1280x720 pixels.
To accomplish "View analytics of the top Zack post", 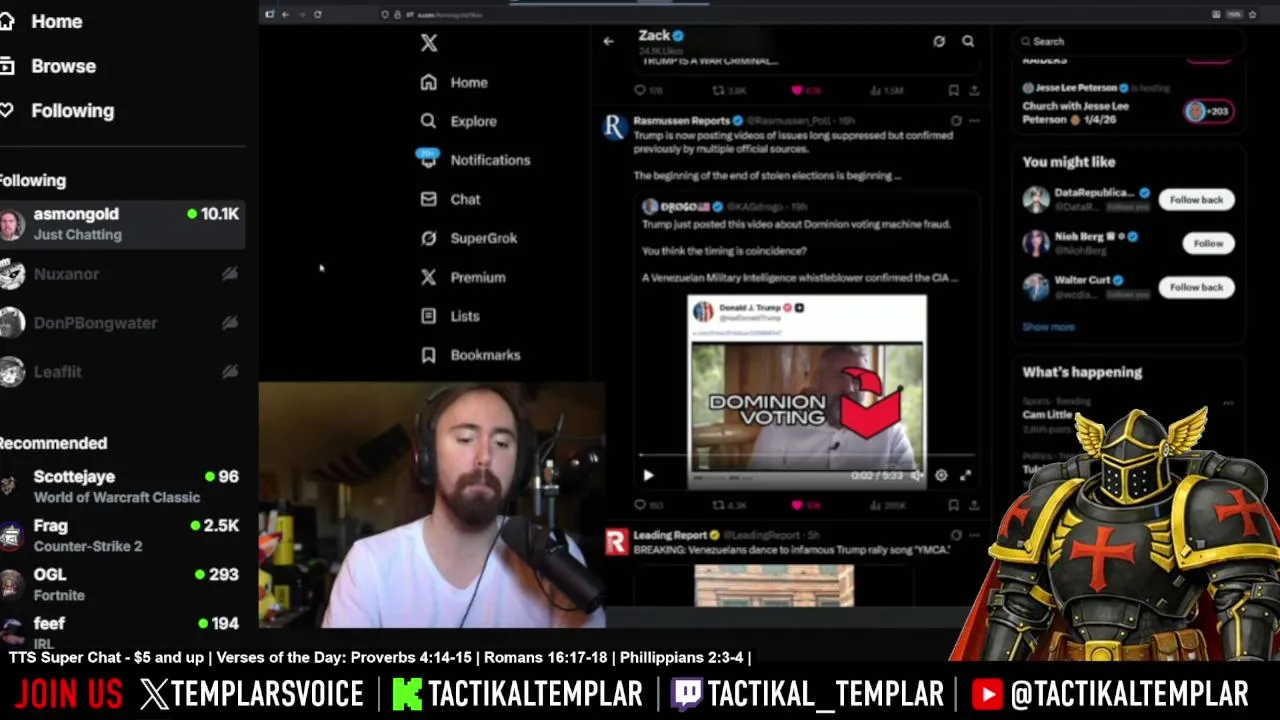I will pyautogui.click(x=875, y=90).
